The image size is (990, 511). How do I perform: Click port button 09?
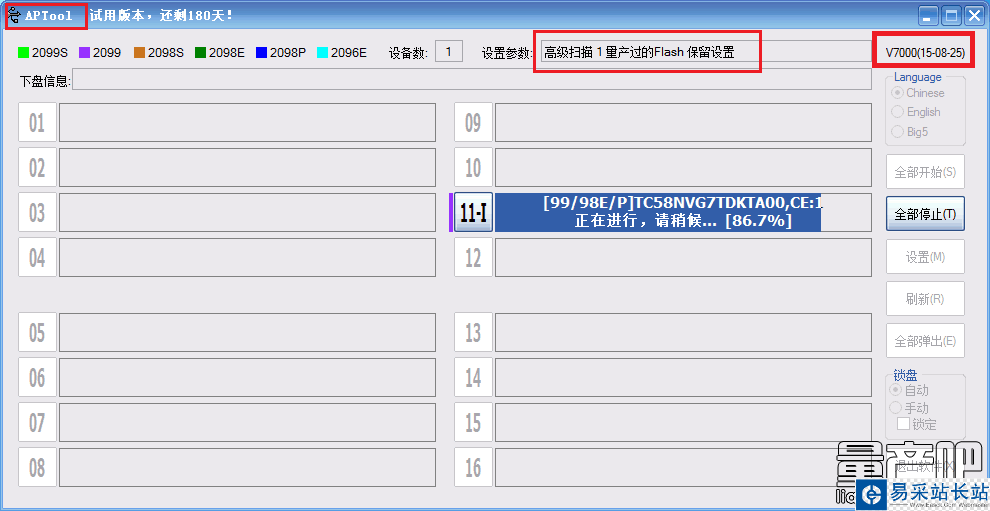[x=474, y=123]
